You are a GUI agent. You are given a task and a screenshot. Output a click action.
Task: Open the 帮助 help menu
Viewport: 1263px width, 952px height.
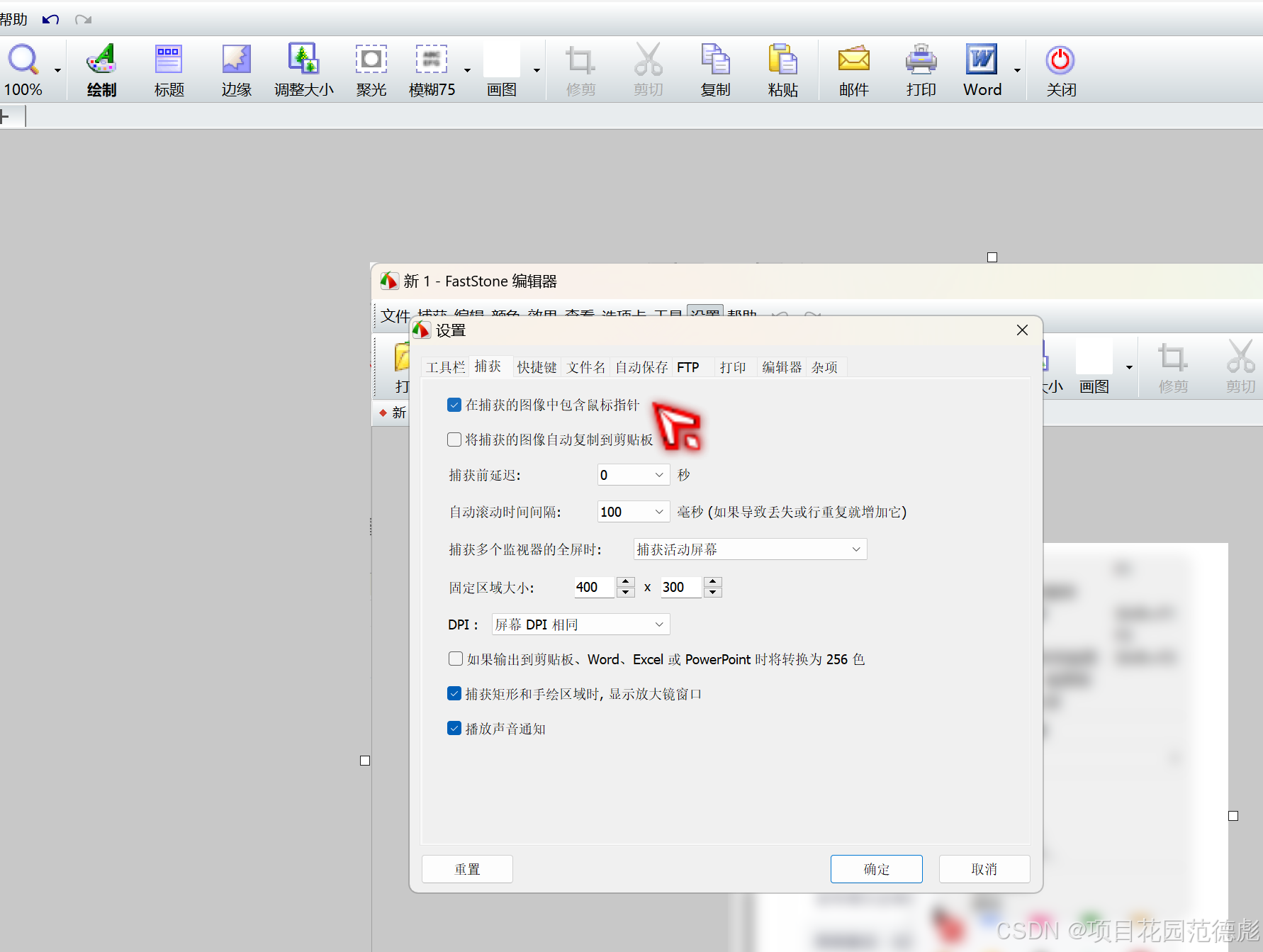tap(13, 20)
